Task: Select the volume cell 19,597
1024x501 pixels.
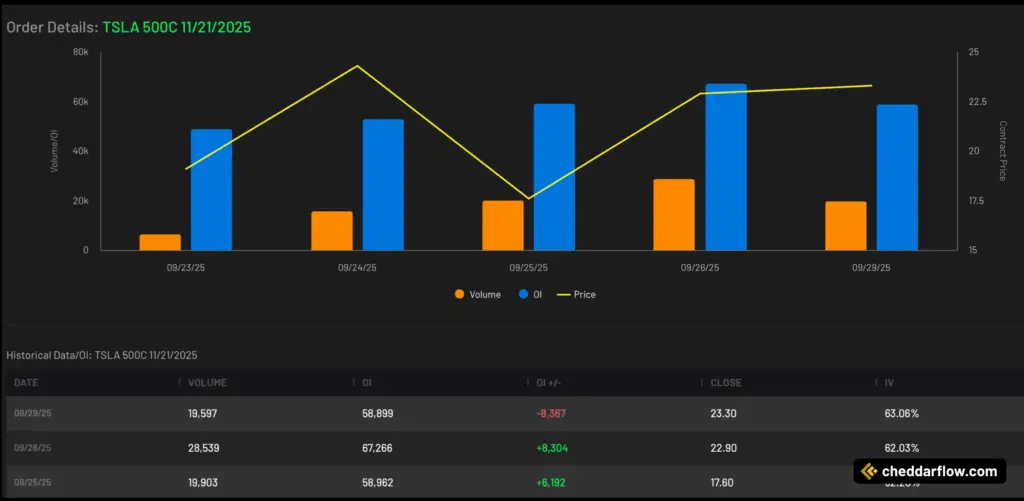Action: tap(203, 413)
